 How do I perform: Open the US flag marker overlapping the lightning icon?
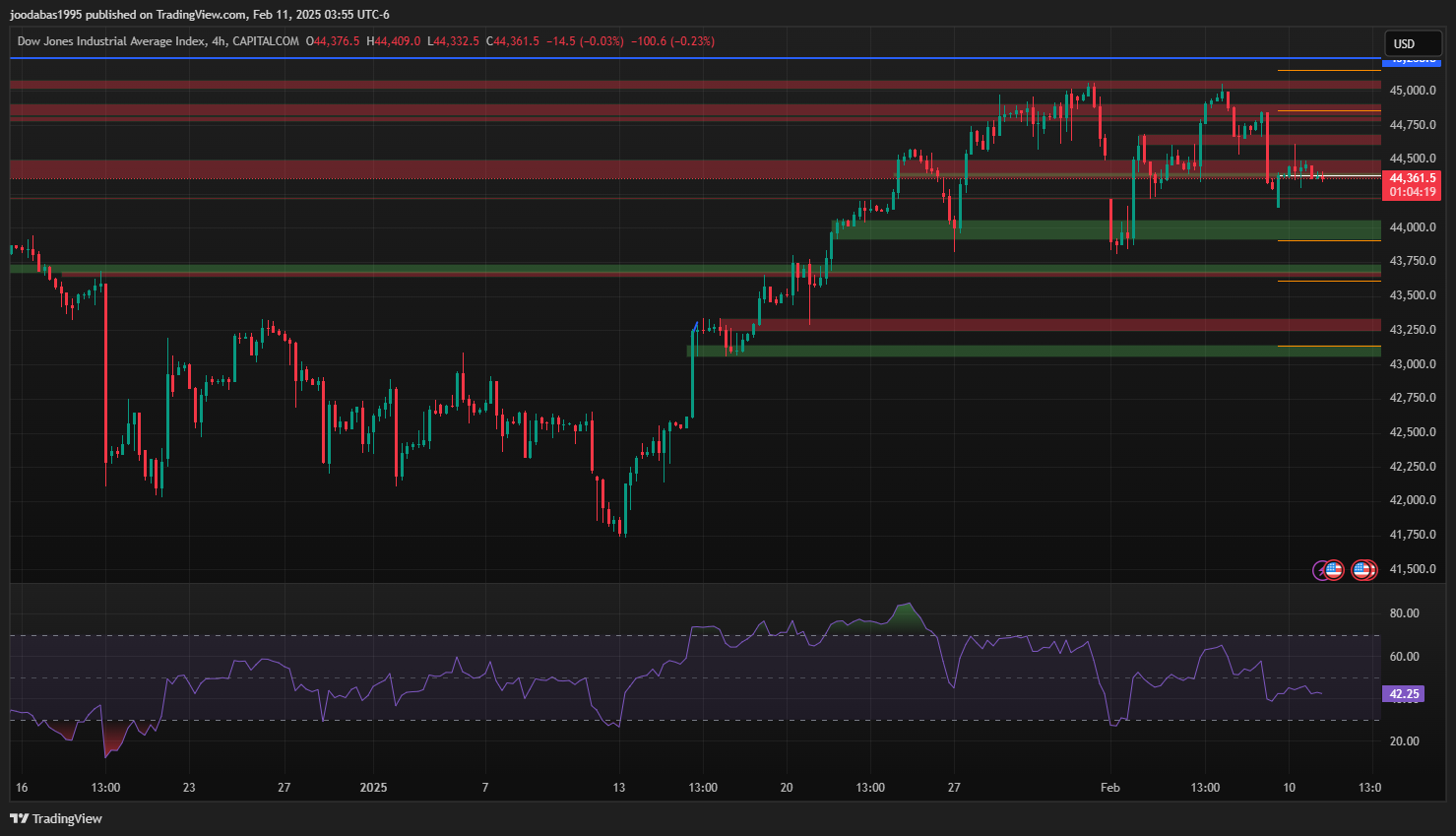click(x=1334, y=569)
